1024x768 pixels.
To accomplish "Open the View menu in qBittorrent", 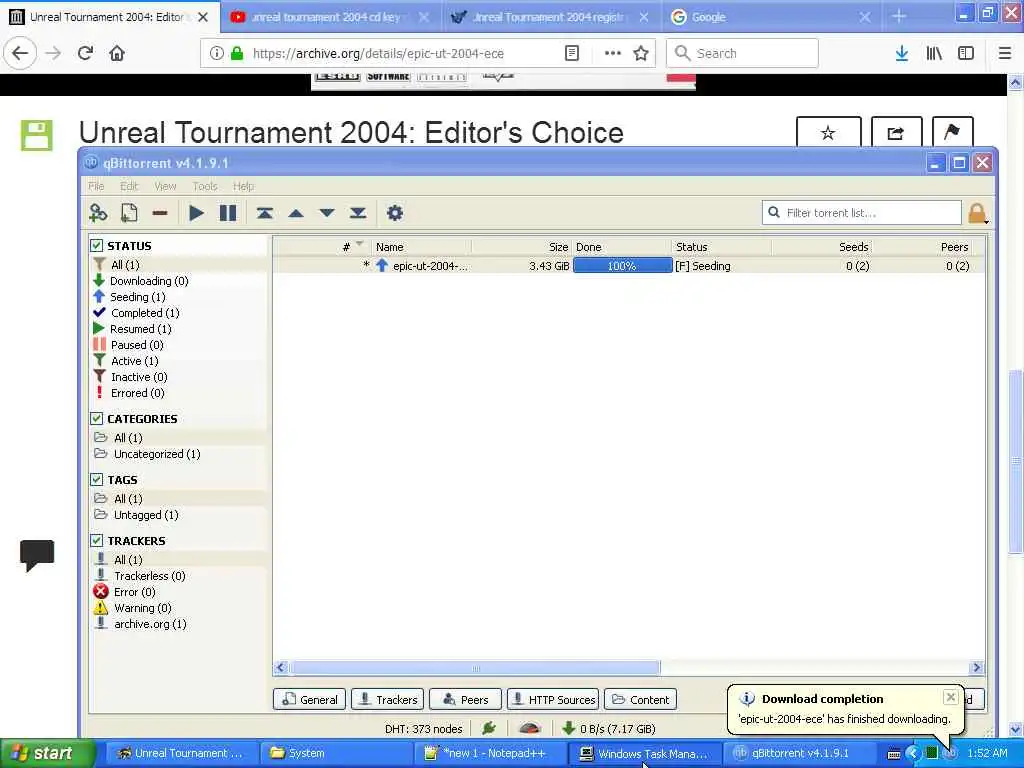I will [165, 186].
